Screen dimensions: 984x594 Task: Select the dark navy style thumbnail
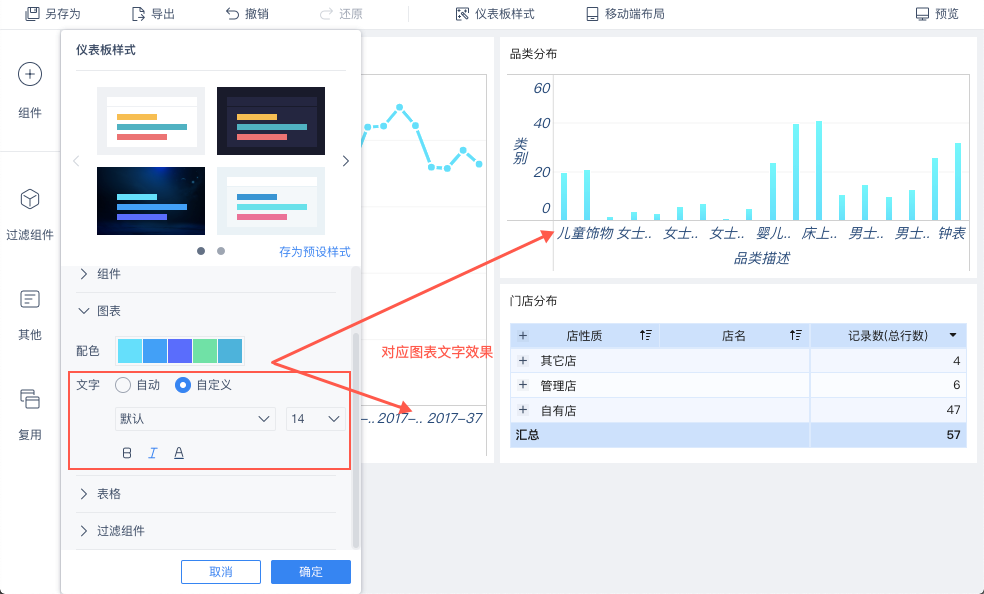[x=271, y=121]
